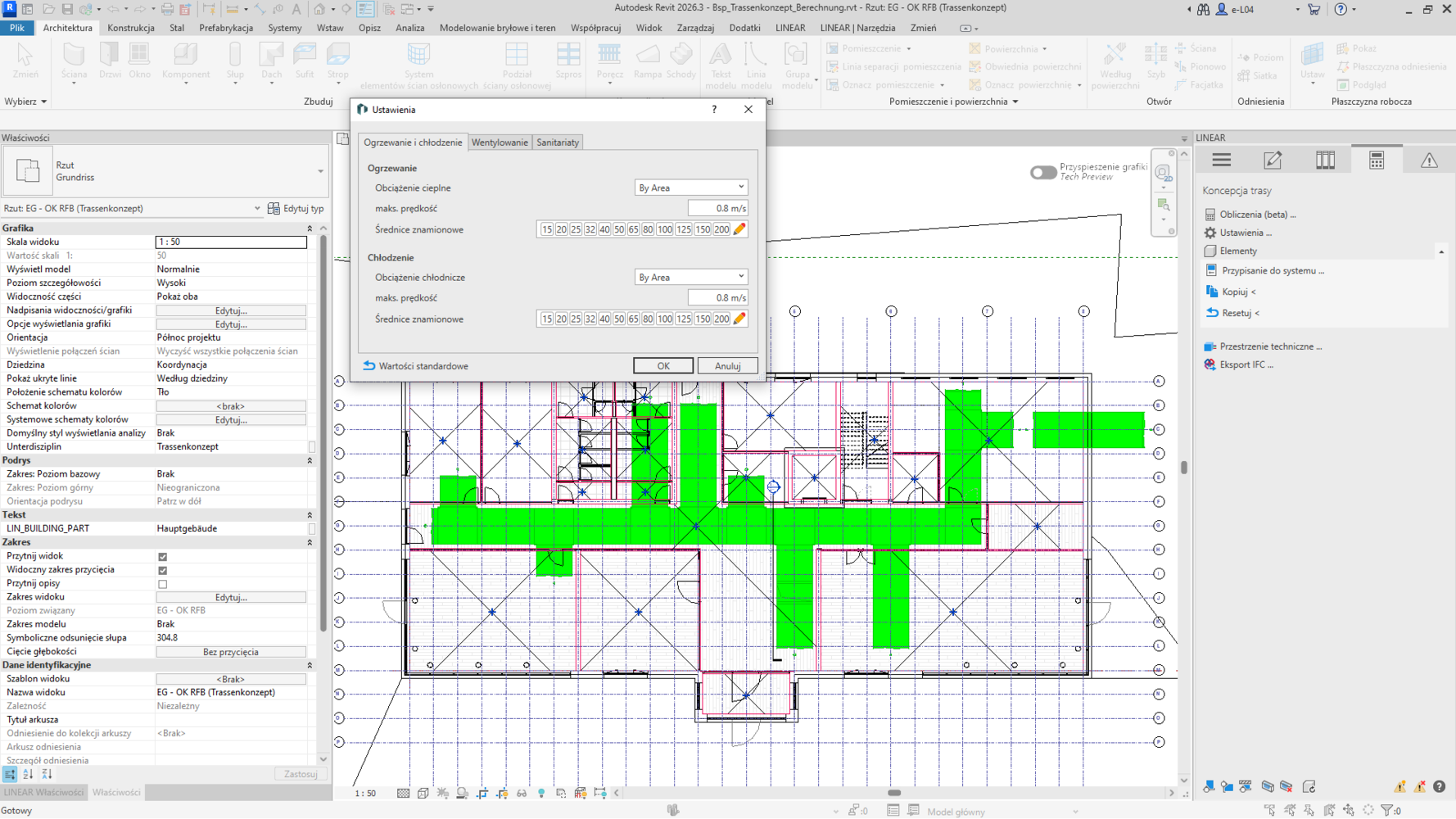The image size is (1456, 819).
Task: Open the Obciążenie cieplne dropdown
Action: [x=690, y=188]
